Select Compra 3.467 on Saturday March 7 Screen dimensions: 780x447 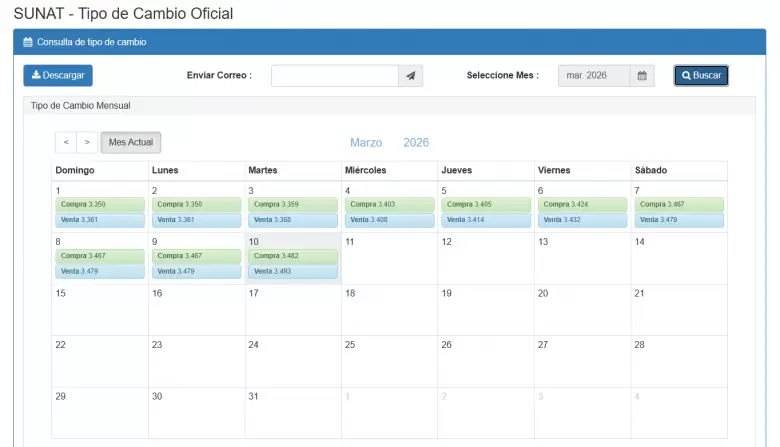[679, 204]
